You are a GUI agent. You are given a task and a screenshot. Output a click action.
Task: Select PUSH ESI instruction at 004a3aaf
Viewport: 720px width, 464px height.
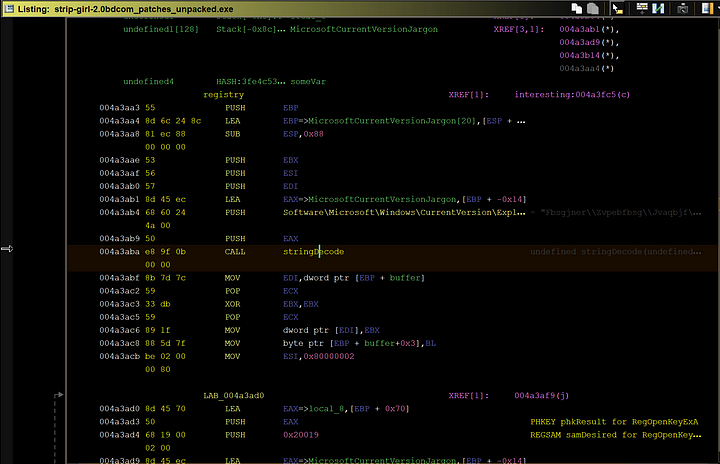261,173
